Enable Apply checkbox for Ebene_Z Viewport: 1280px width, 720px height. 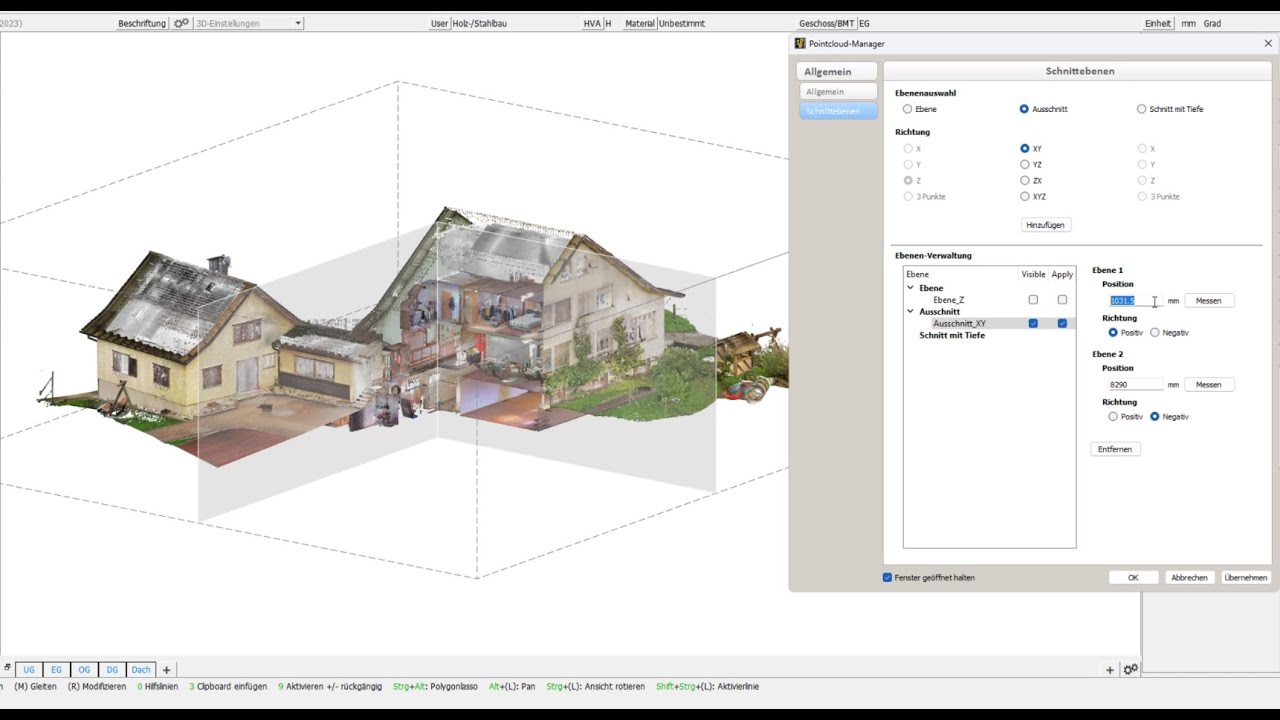[1062, 300]
